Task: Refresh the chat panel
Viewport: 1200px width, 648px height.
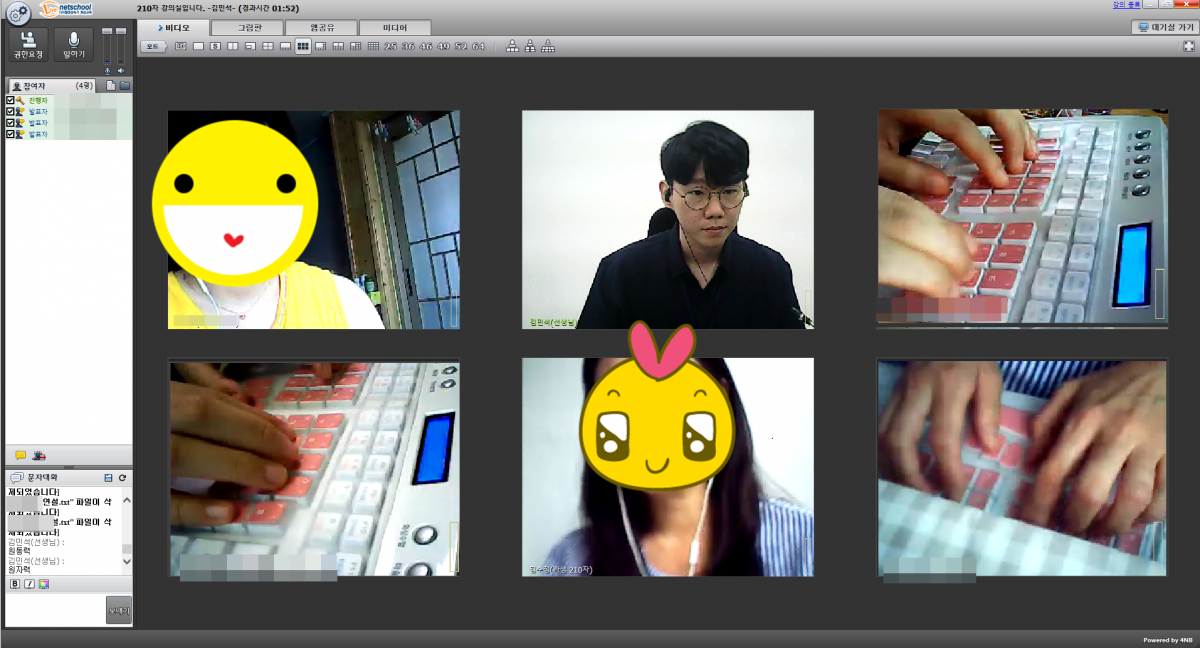Action: (x=122, y=478)
